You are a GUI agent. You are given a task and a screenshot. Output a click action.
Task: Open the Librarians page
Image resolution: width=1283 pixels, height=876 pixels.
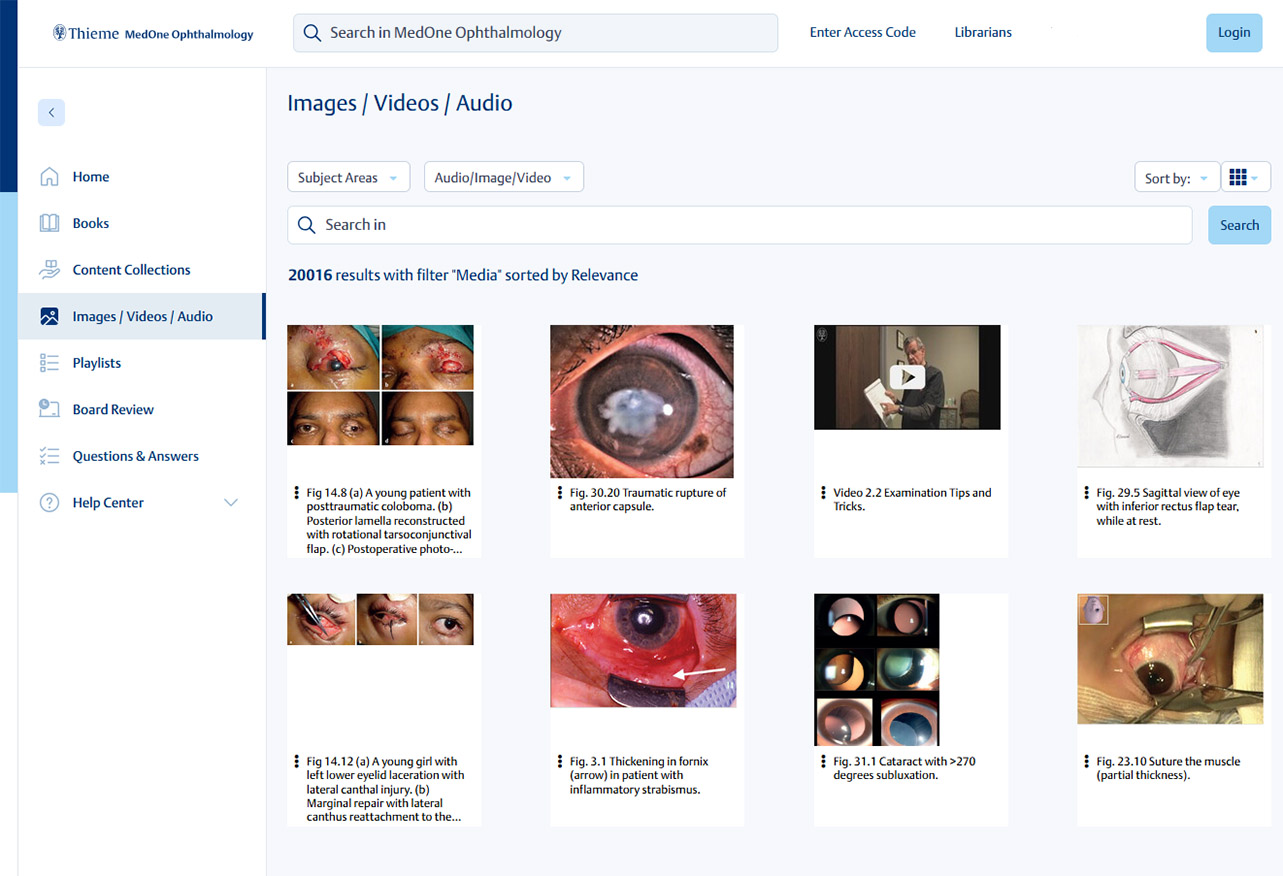(982, 32)
